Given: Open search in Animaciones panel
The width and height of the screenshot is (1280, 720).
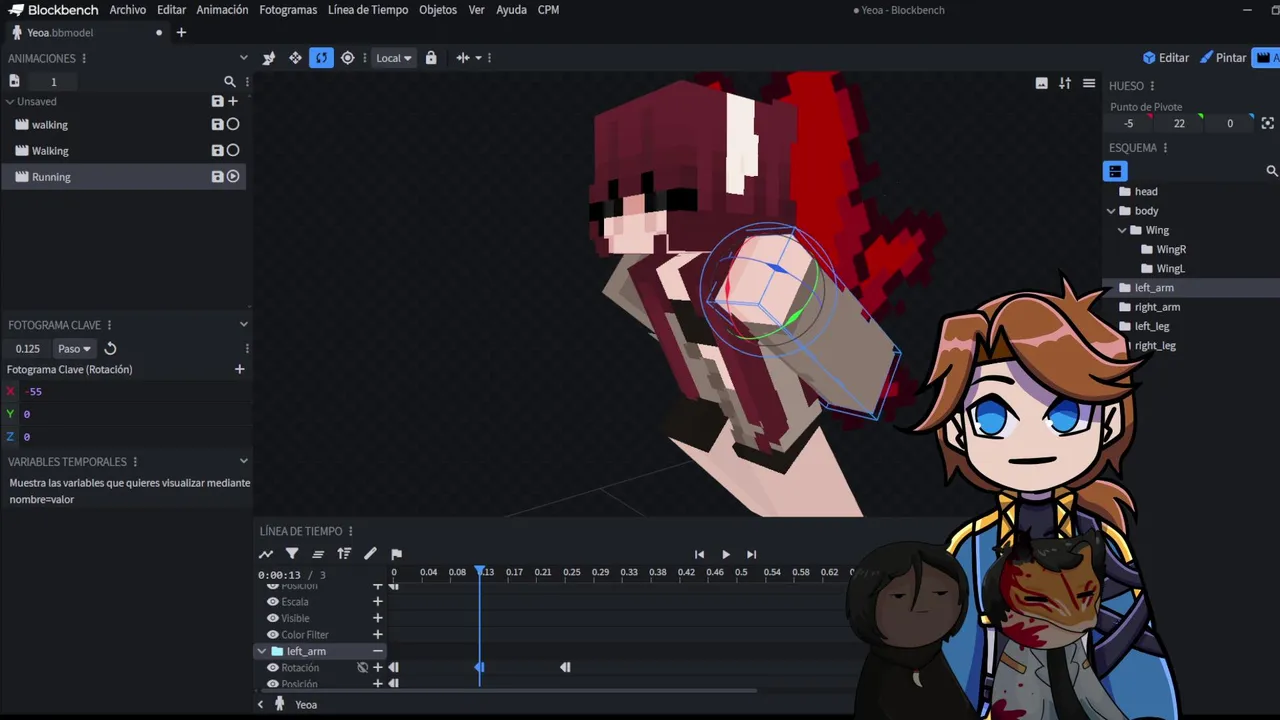Looking at the screenshot, I should pyautogui.click(x=229, y=82).
